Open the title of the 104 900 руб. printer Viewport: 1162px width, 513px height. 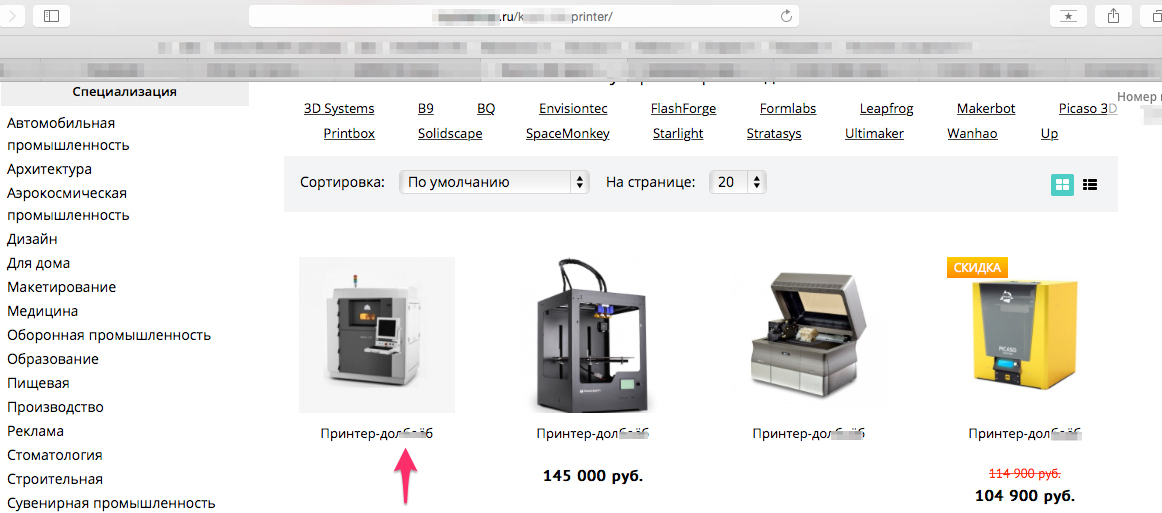tap(1025, 434)
